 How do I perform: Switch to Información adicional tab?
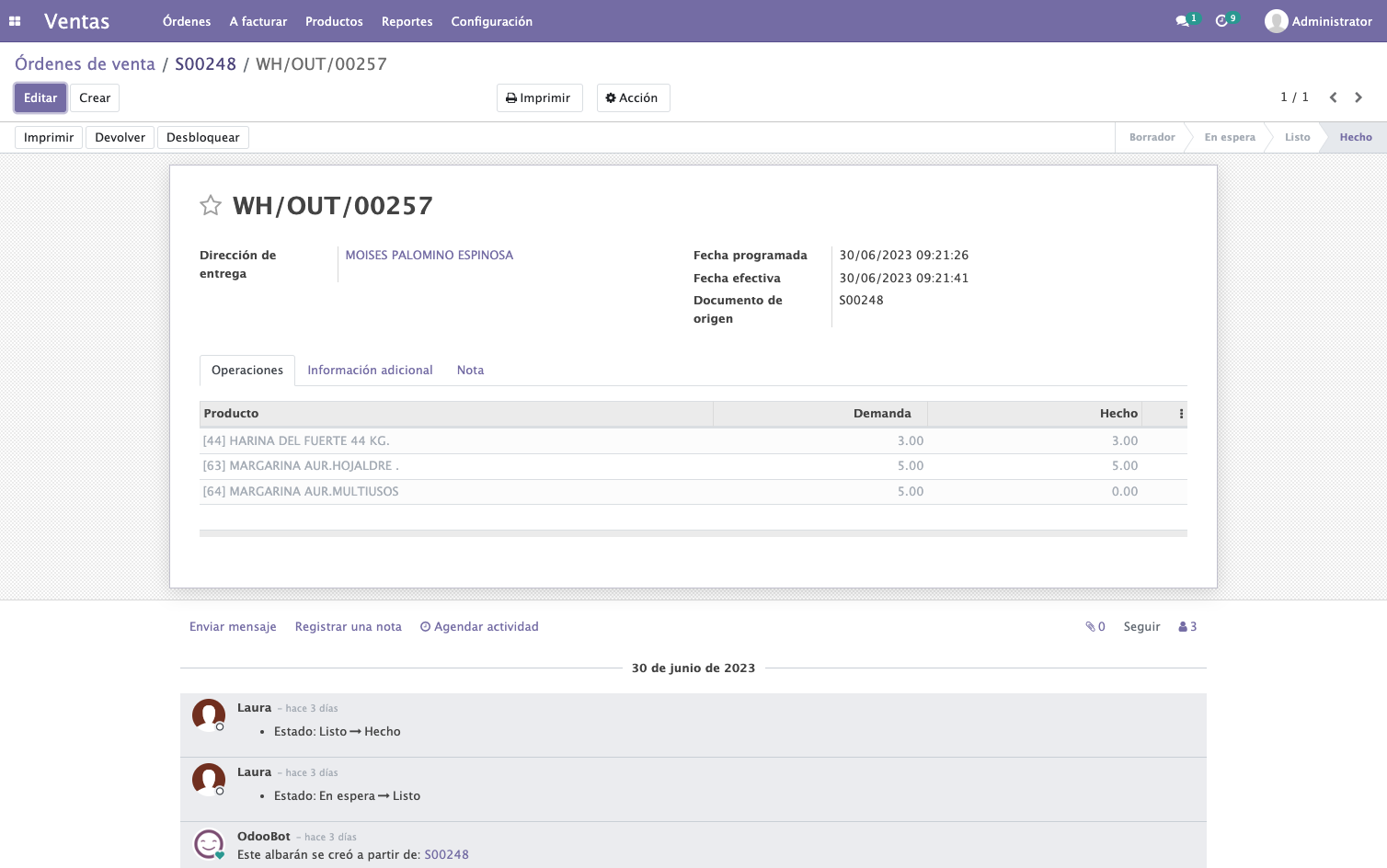coord(370,371)
